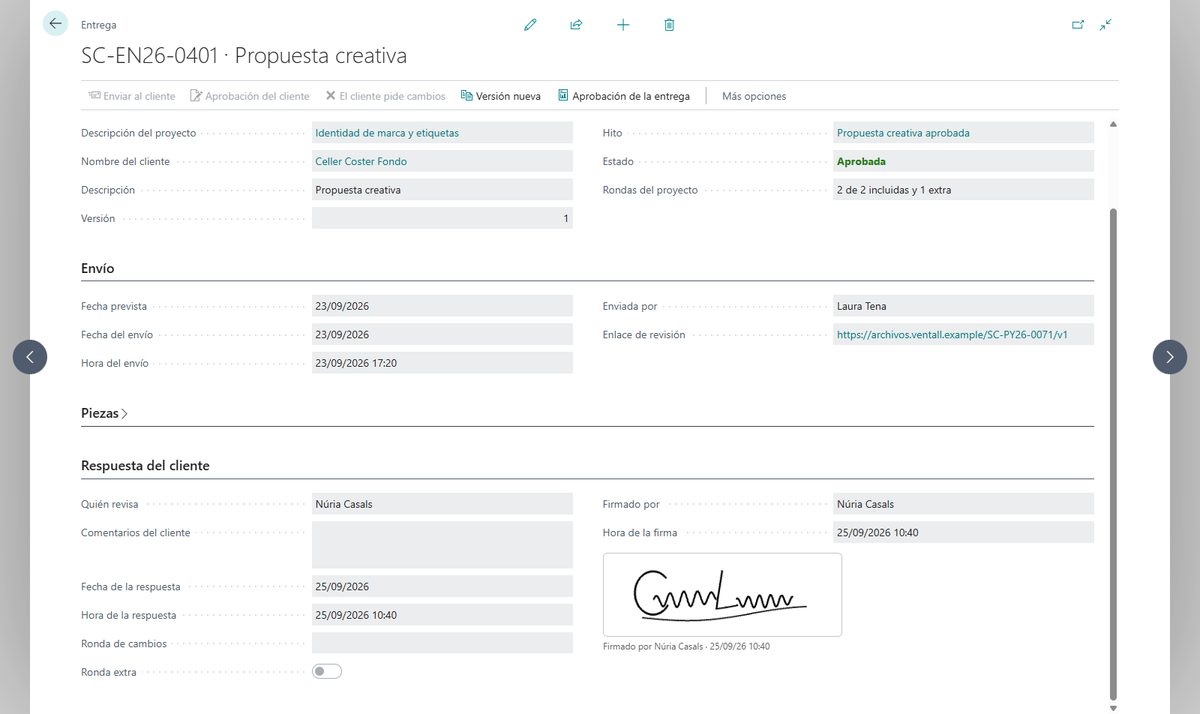Click the Firmado por field value
The image size is (1200, 714).
[x=964, y=504]
